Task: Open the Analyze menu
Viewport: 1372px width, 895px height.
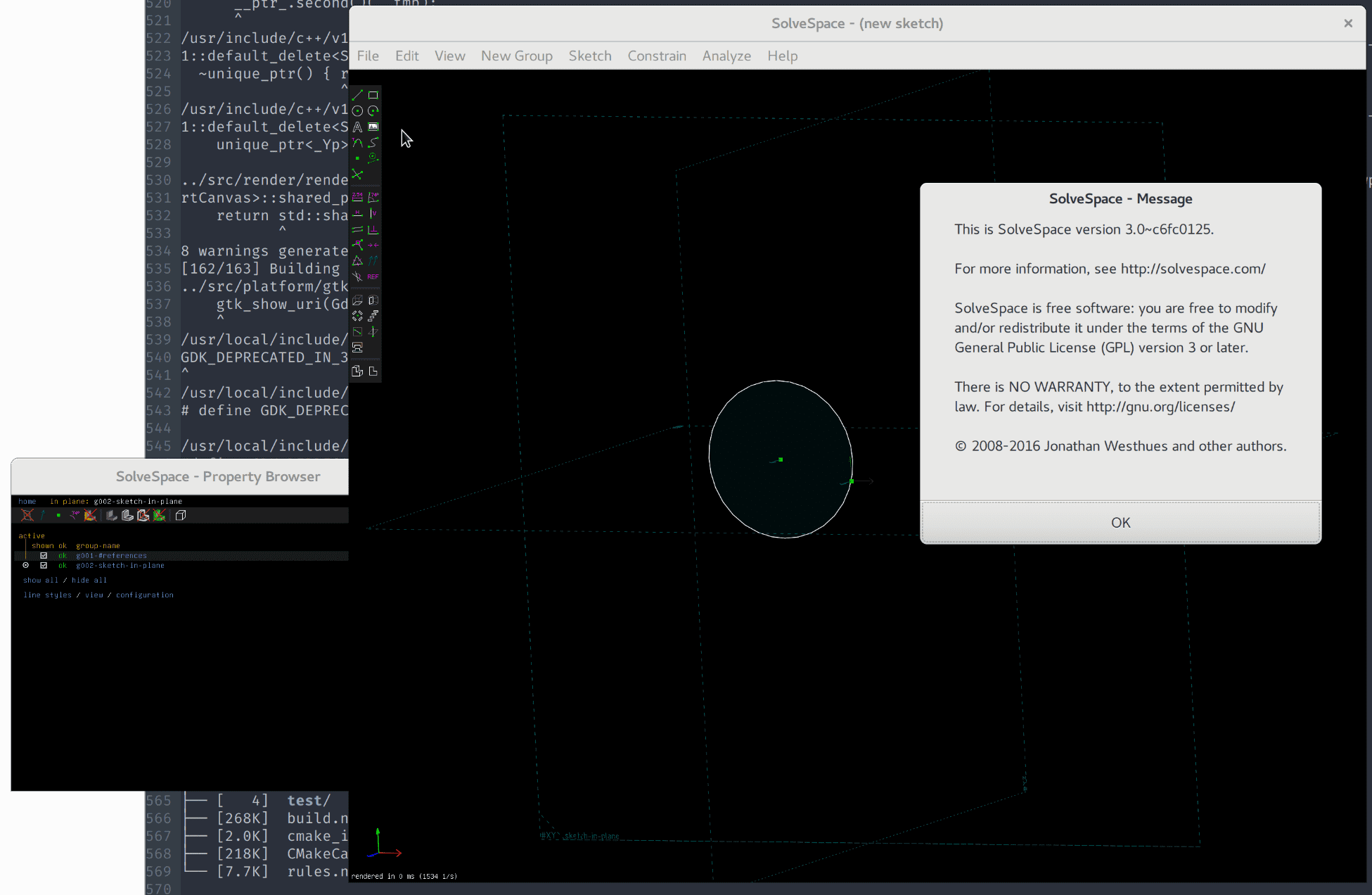Action: tap(726, 56)
